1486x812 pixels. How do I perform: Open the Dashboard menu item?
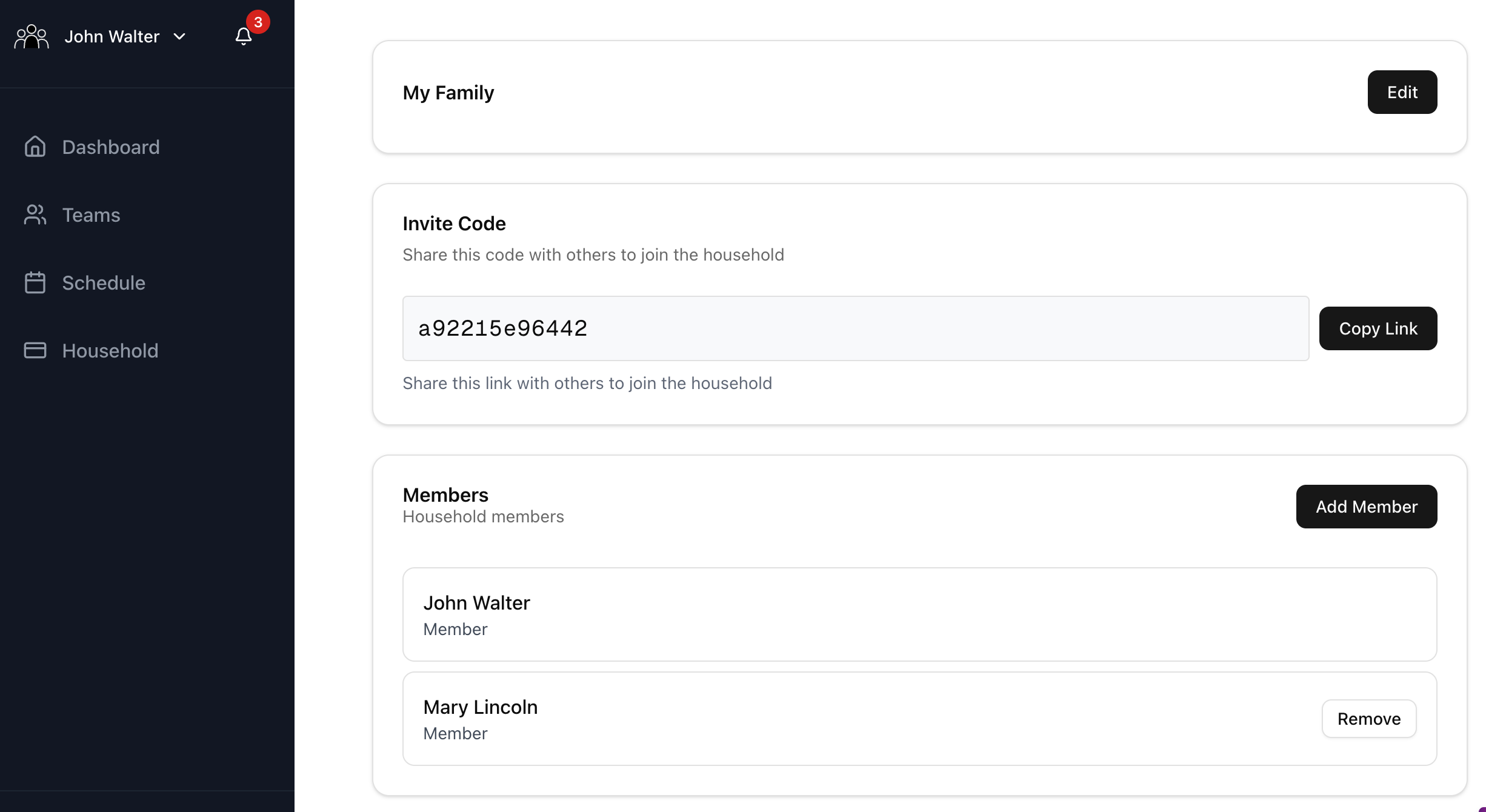[111, 147]
